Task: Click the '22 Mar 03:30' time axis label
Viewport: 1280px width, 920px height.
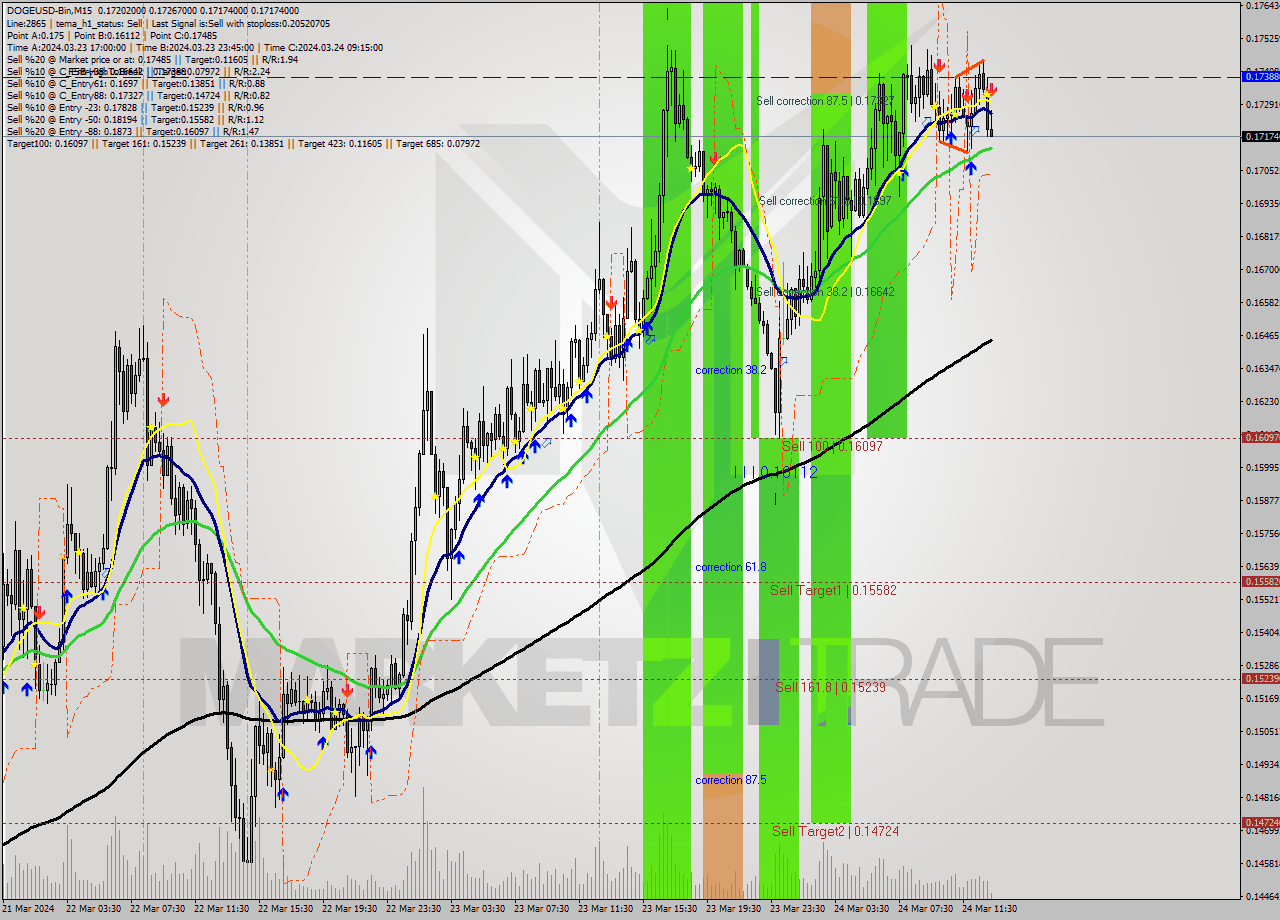Action: click(x=92, y=909)
